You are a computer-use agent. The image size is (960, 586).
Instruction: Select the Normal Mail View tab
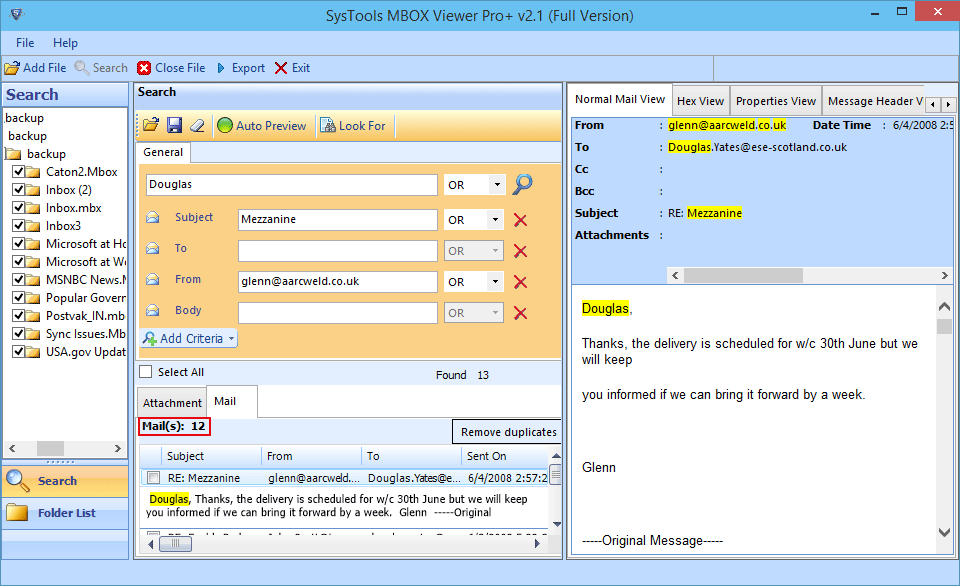pyautogui.click(x=620, y=99)
